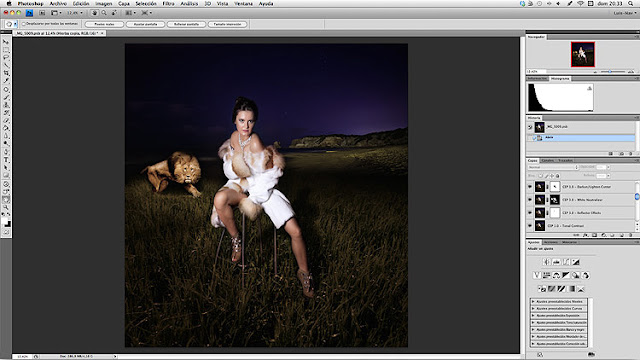This screenshot has width=640, height=360.
Task: Click the 'Ajustar pantalla' button
Action: coord(145,24)
